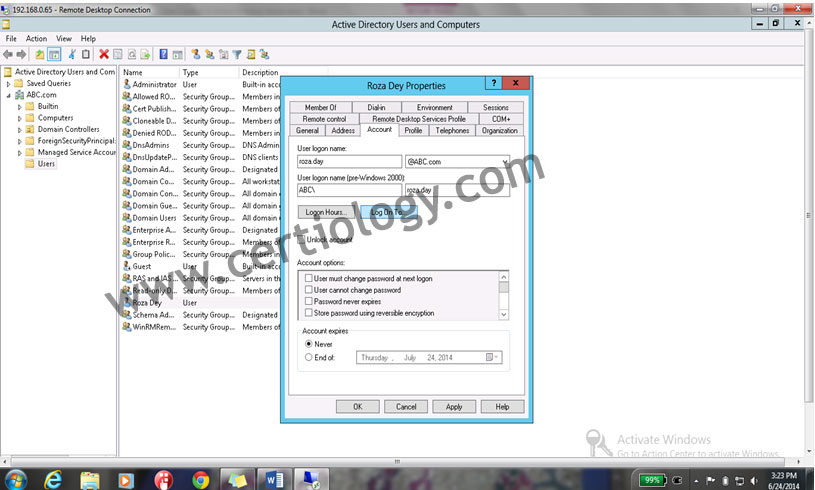This screenshot has height=490, width=815.
Task: Select the 'End of' account expires radio button
Action: point(308,357)
